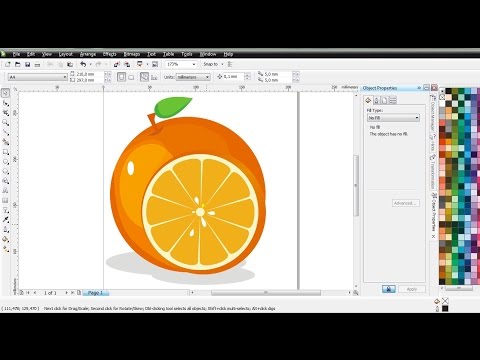Viewport: 480px width, 360px height.
Task: Expand the Application Launcher dropdown arrow
Action: [147, 64]
